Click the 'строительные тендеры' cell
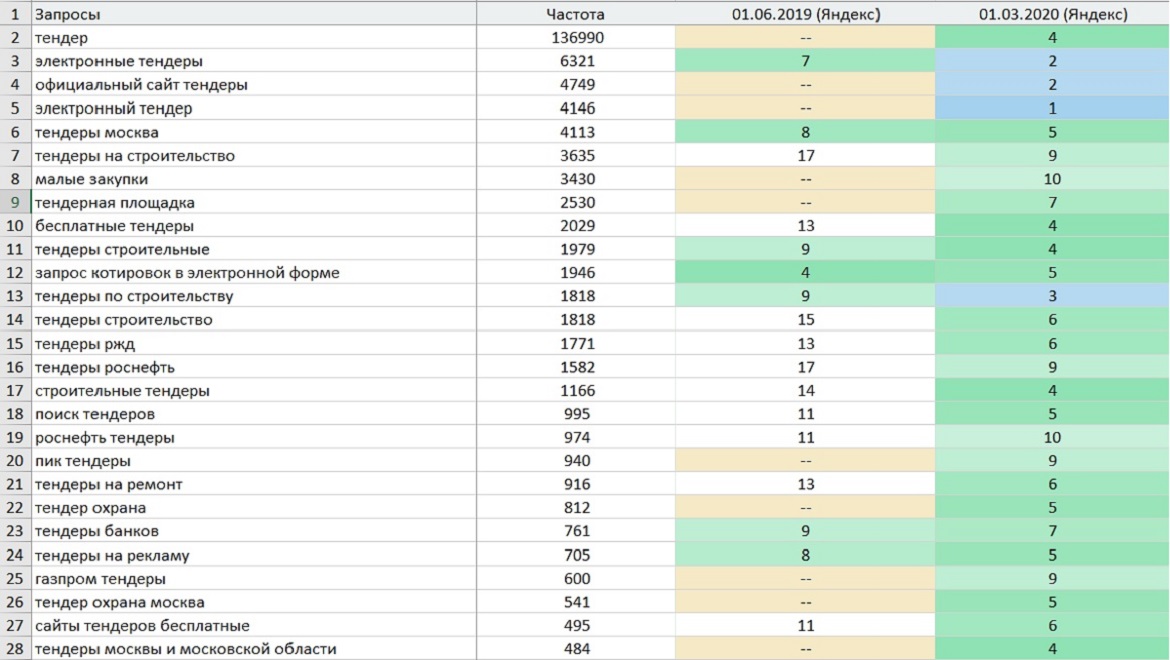Viewport: 1170px width, 660px height. coord(254,390)
